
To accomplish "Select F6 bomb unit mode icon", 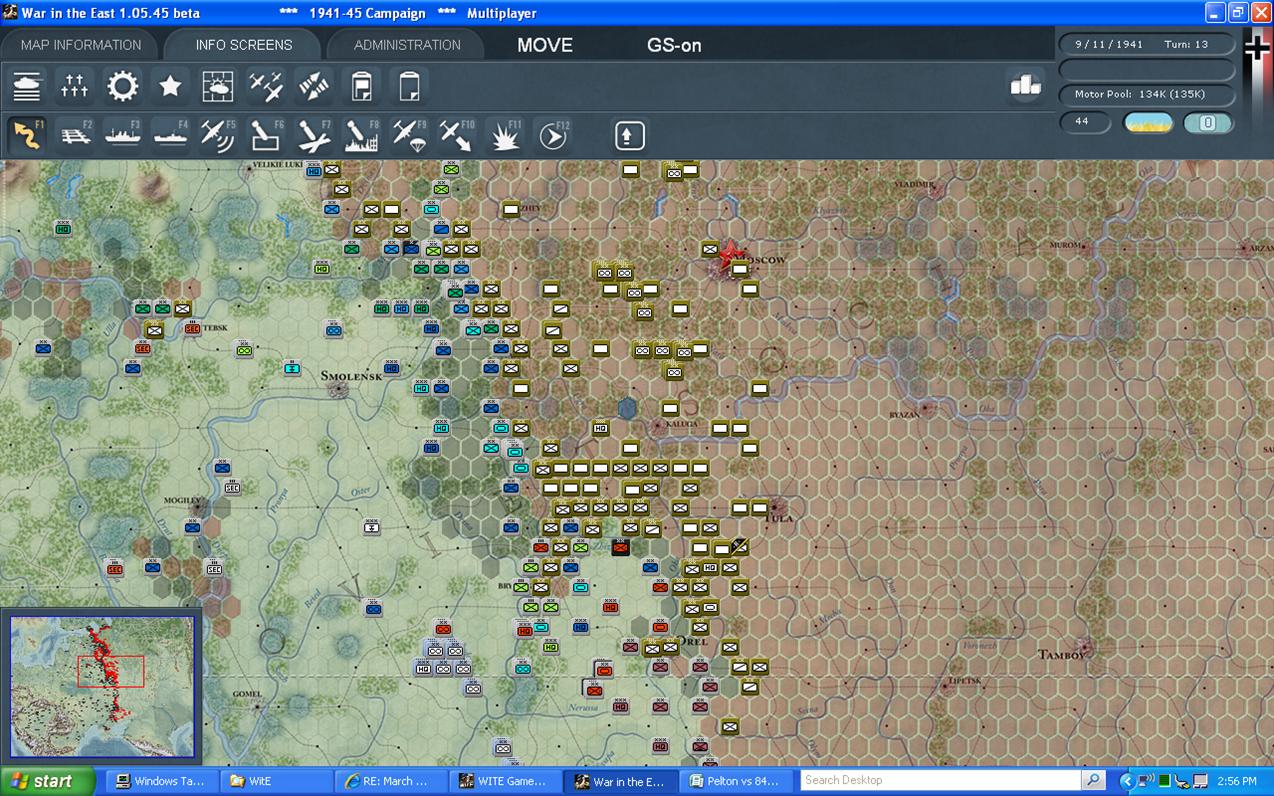I will point(266,135).
